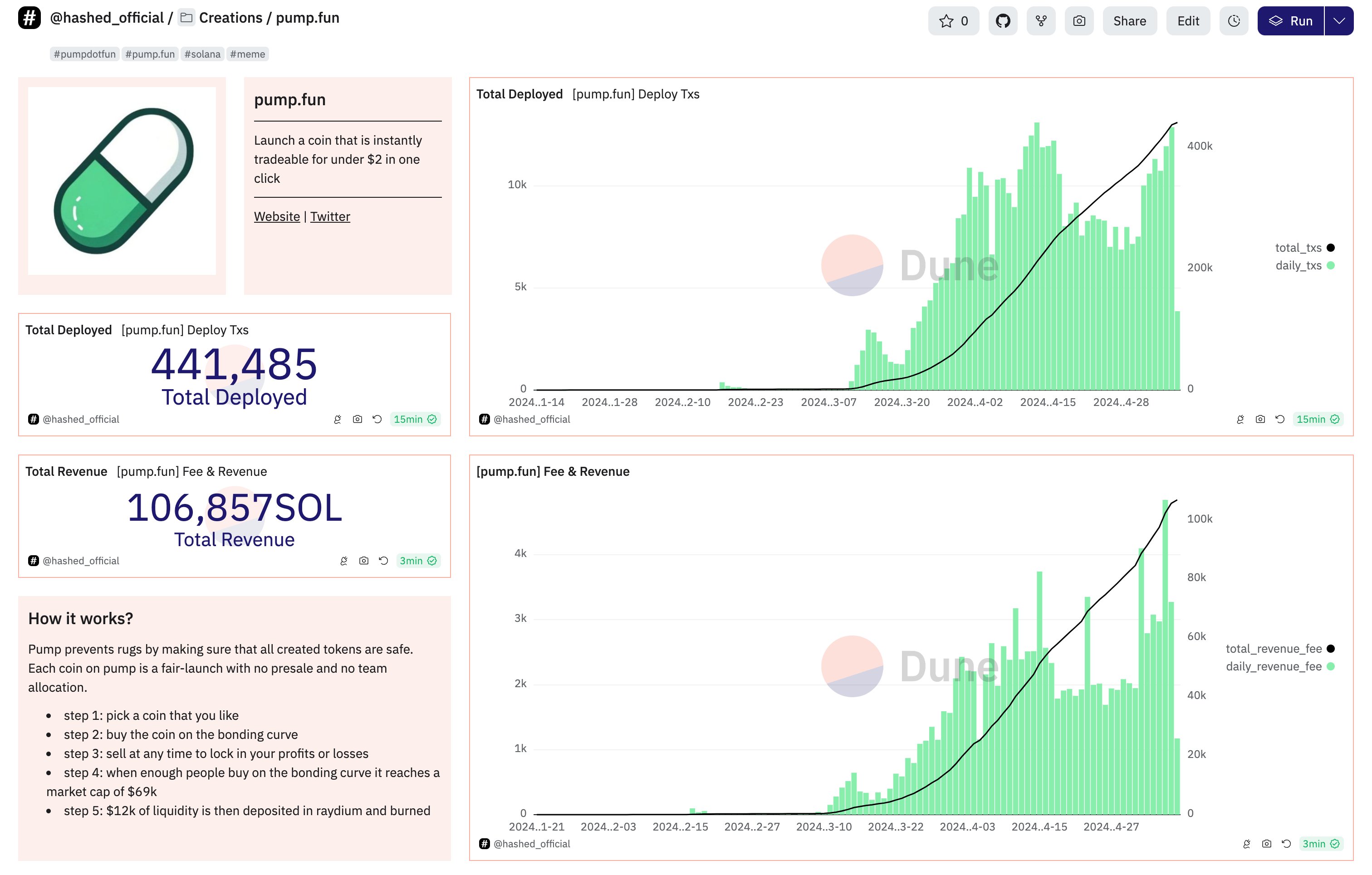
Task: Click the green pill logo image
Action: click(x=122, y=181)
